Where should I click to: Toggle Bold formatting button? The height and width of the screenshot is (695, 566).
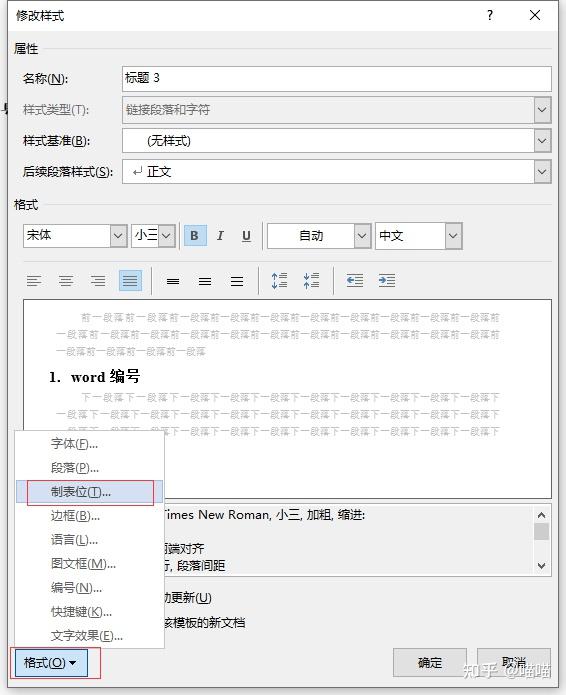pyautogui.click(x=195, y=235)
